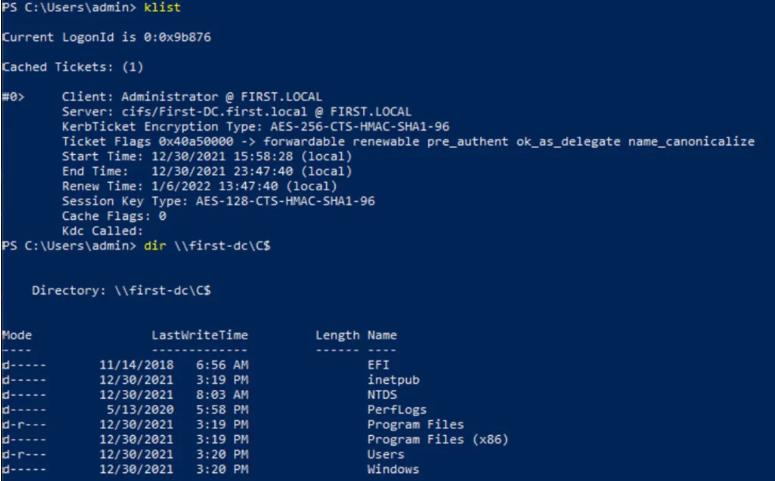The image size is (775, 481).
Task: Click the cifs/First-DC.first.local server name
Action: coord(214,111)
